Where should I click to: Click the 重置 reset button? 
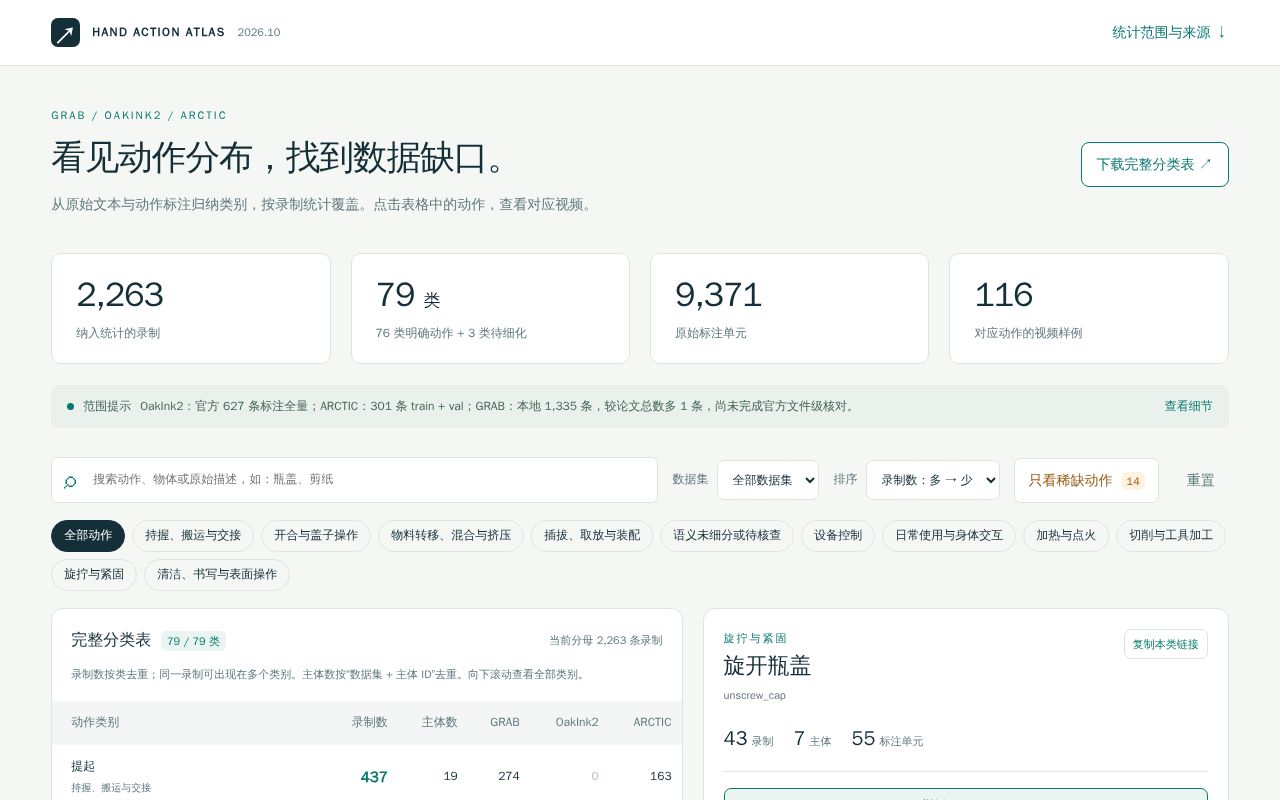coord(1200,480)
